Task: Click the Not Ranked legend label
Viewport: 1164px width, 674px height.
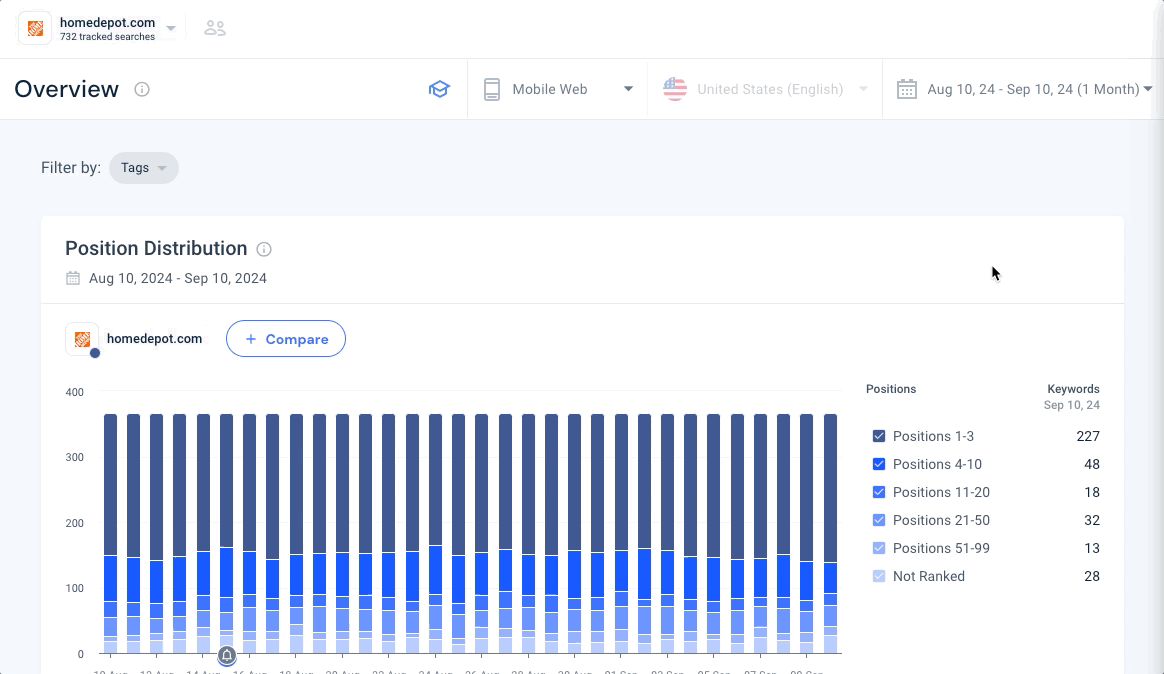Action: [929, 577]
